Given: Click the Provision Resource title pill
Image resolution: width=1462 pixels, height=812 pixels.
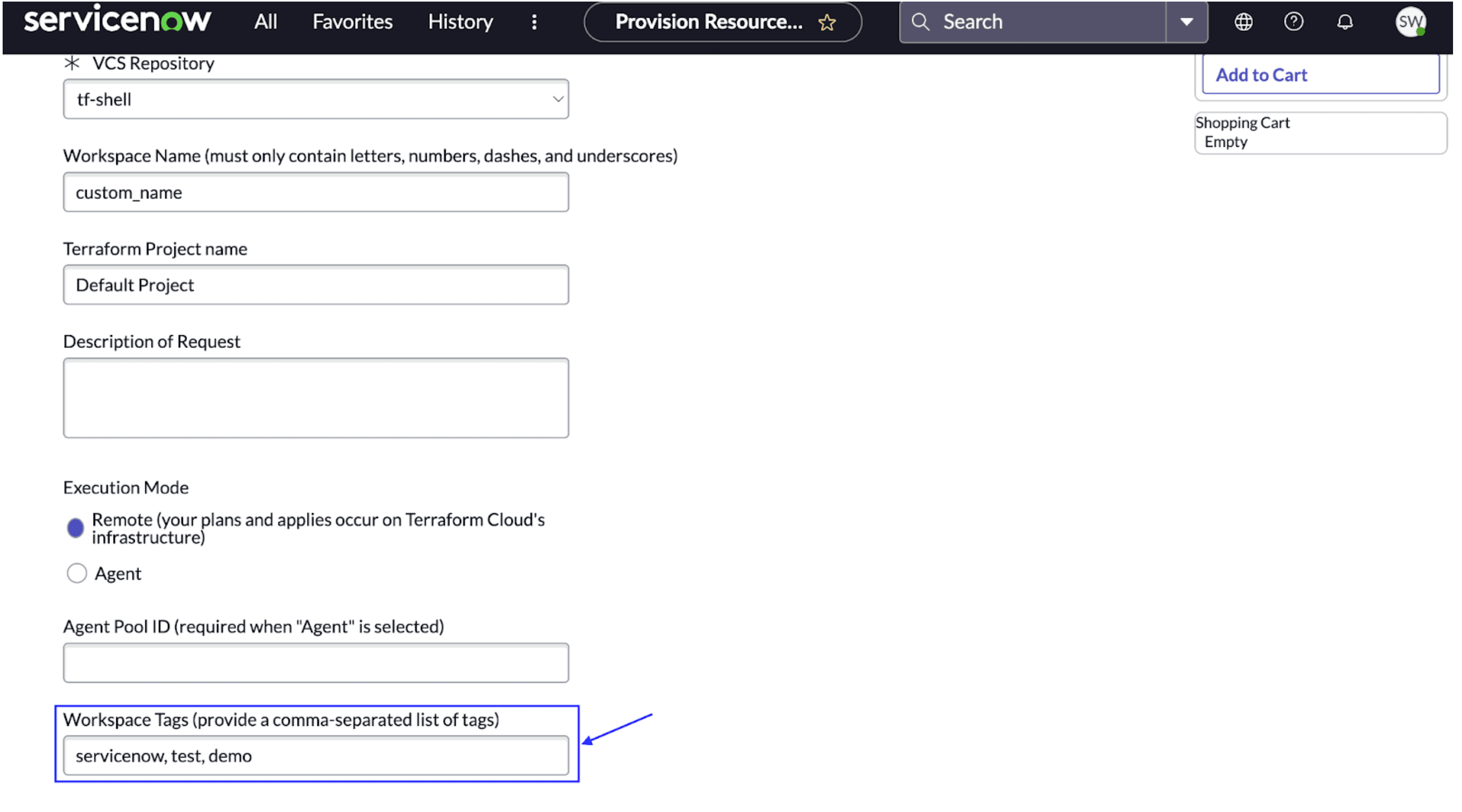Looking at the screenshot, I should pos(708,22).
